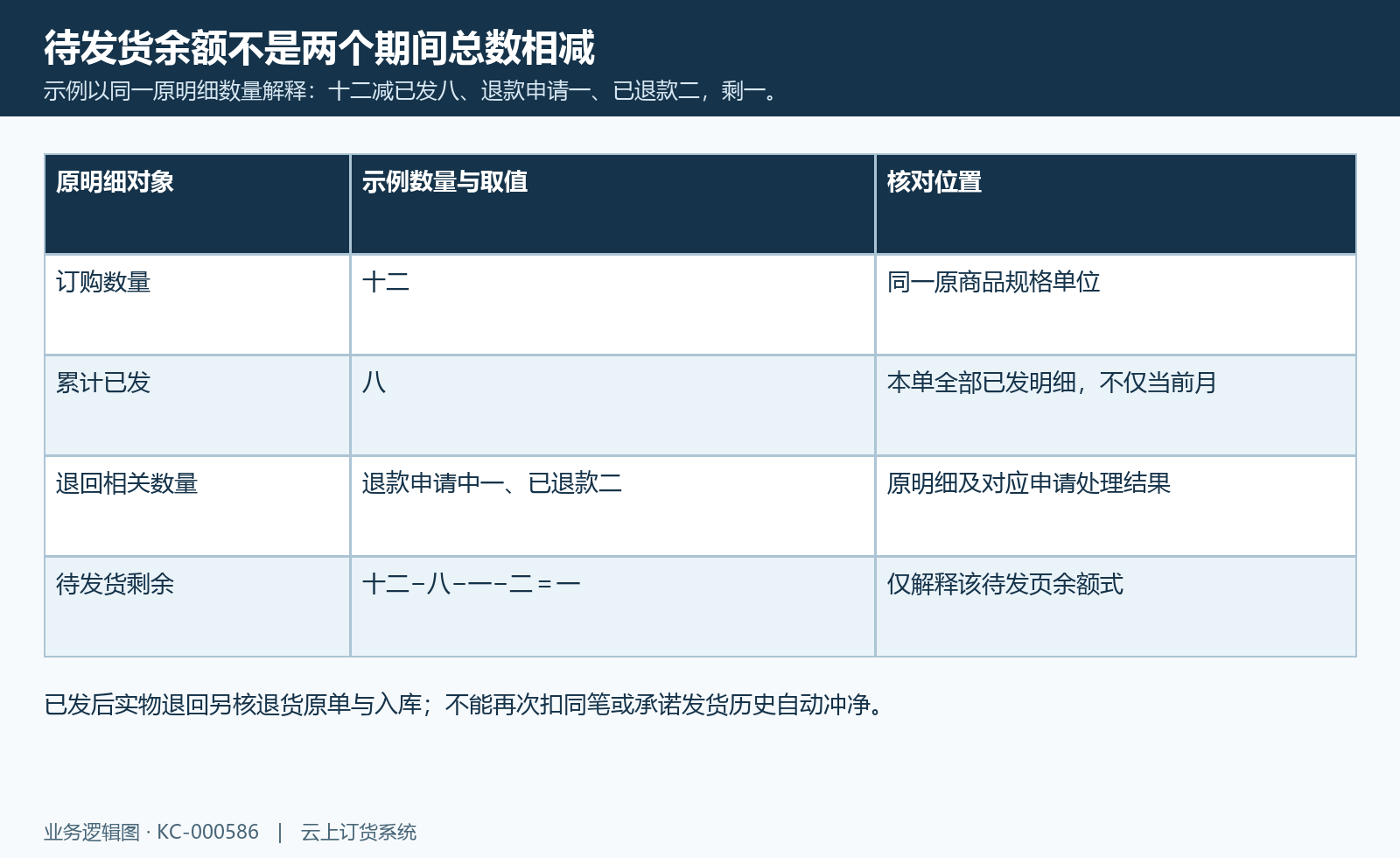The height and width of the screenshot is (858, 1400).
Task: Click the footer text 业务逻辑图 · KC-000586
Action: click(151, 832)
